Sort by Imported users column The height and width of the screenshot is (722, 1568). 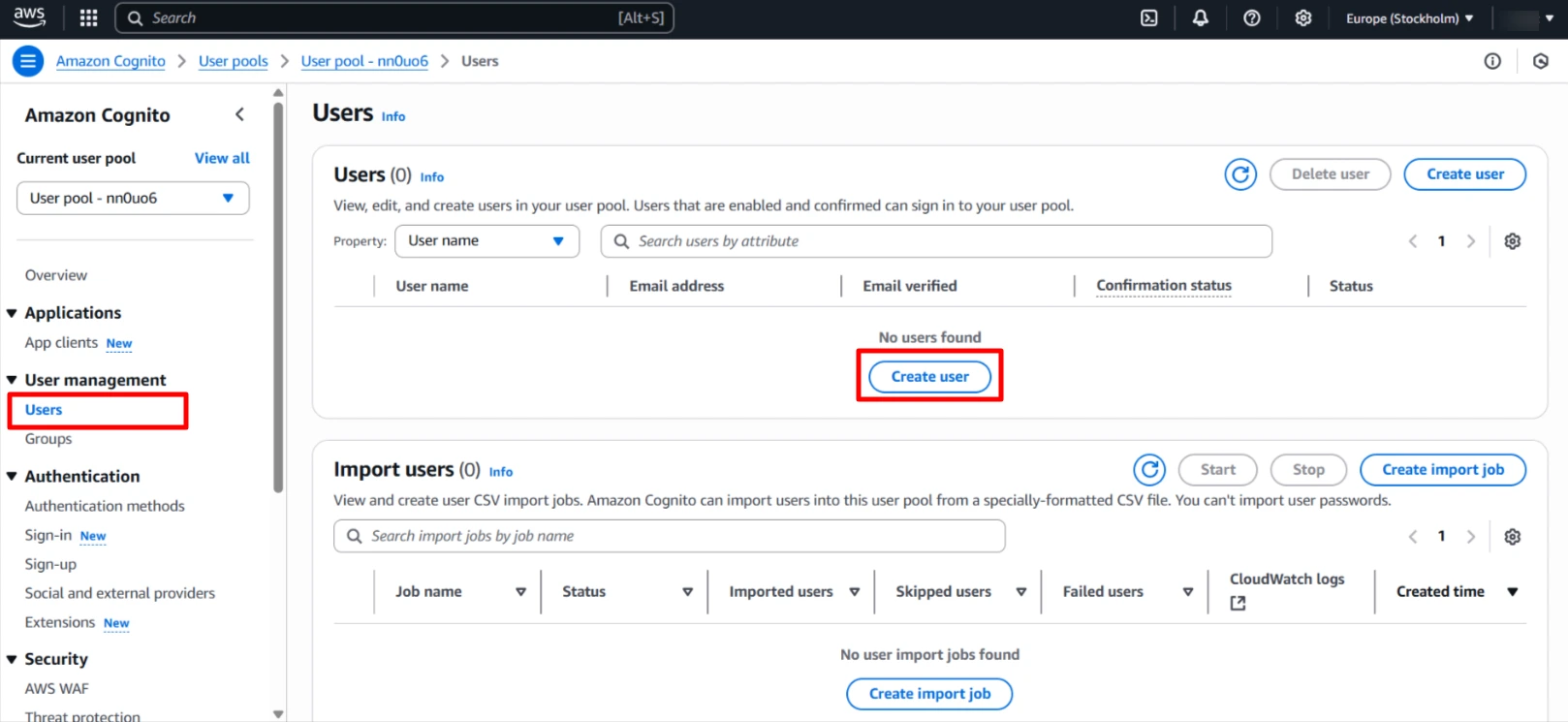855,592
